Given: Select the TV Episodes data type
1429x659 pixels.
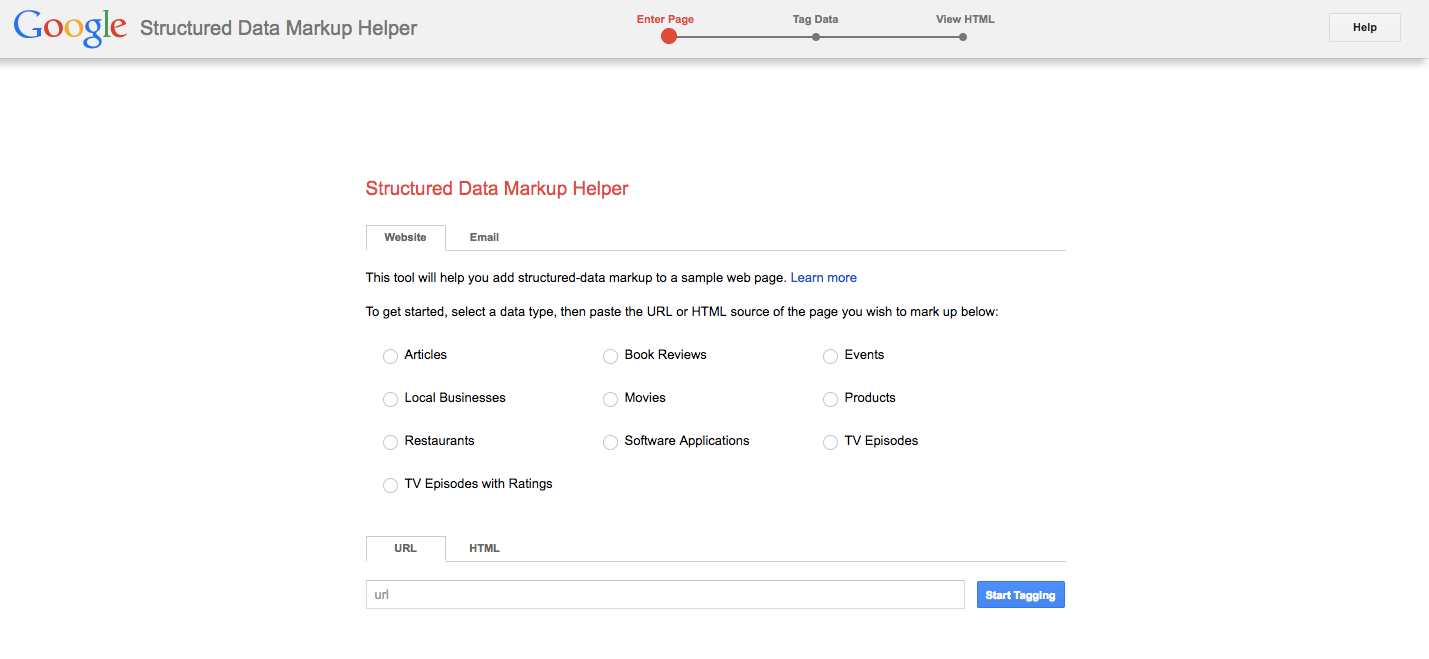Looking at the screenshot, I should tap(830, 442).
